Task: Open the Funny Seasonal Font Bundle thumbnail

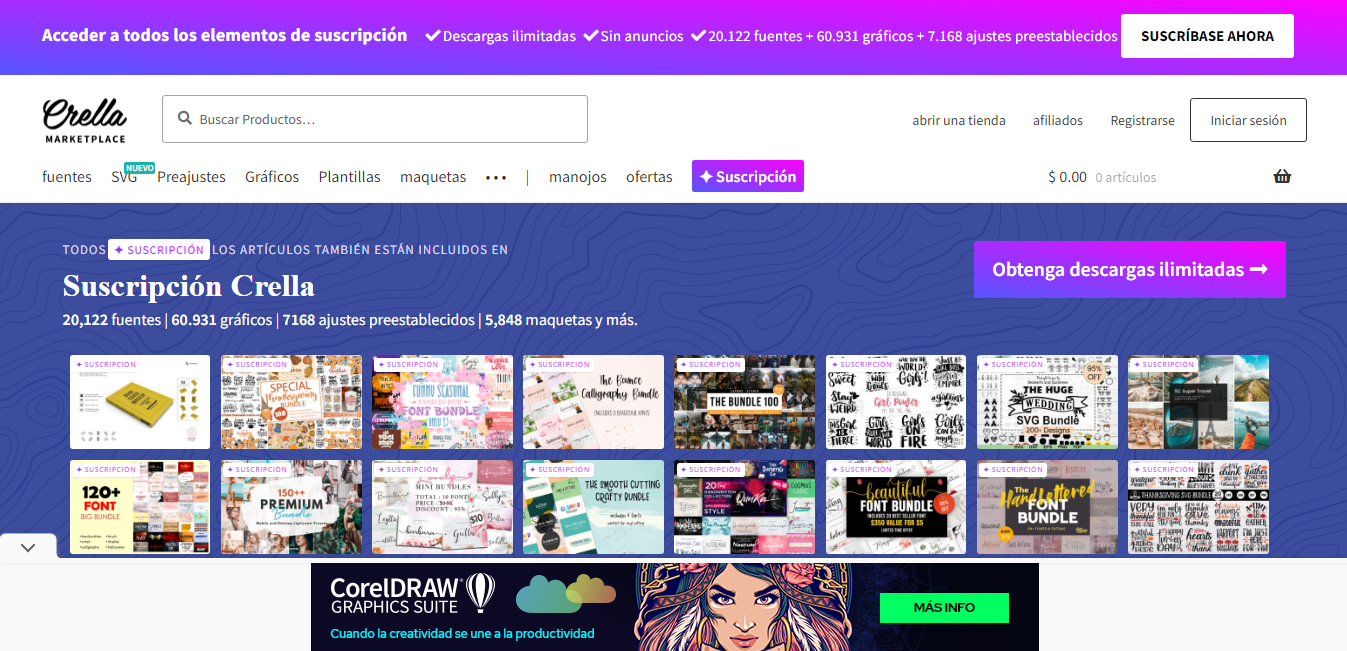Action: [442, 402]
